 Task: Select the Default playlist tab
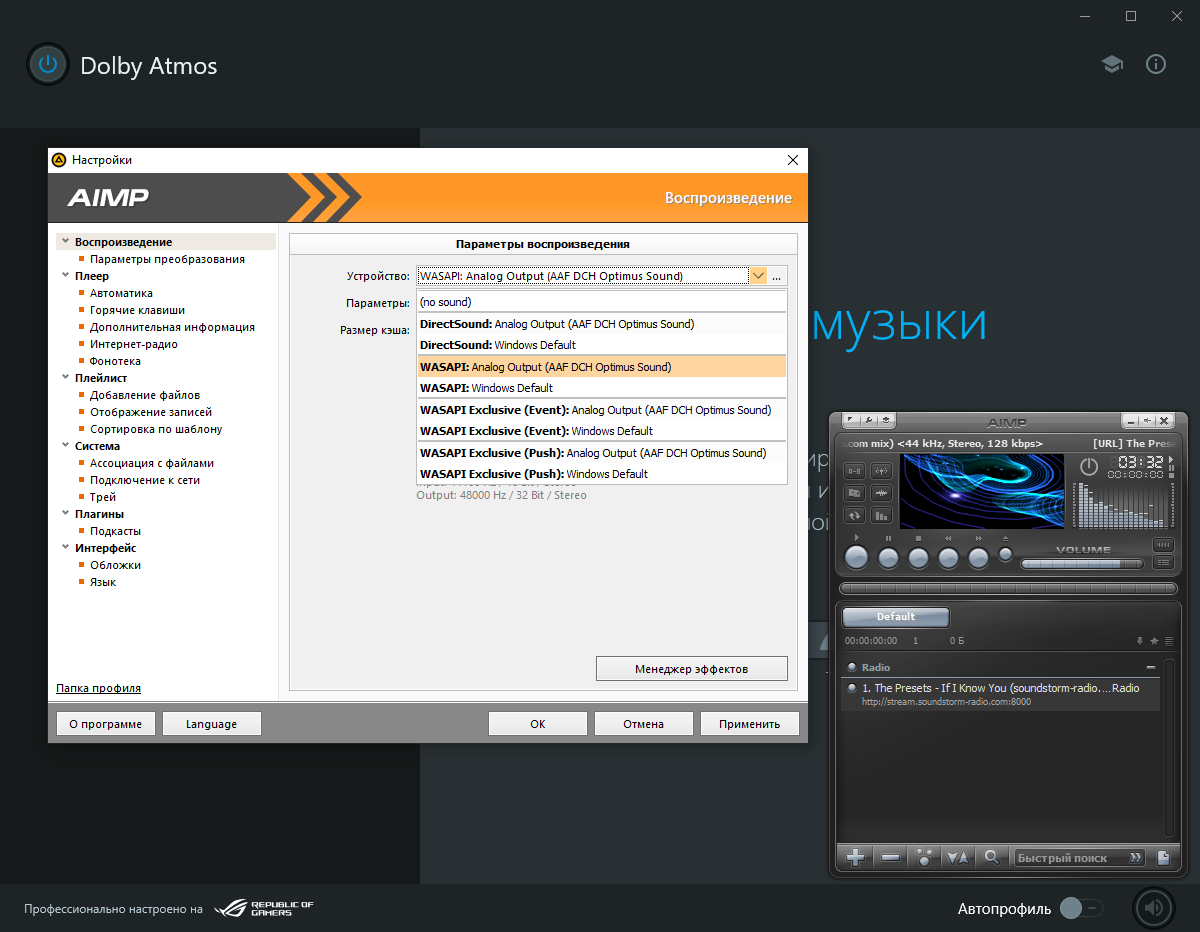click(x=896, y=617)
